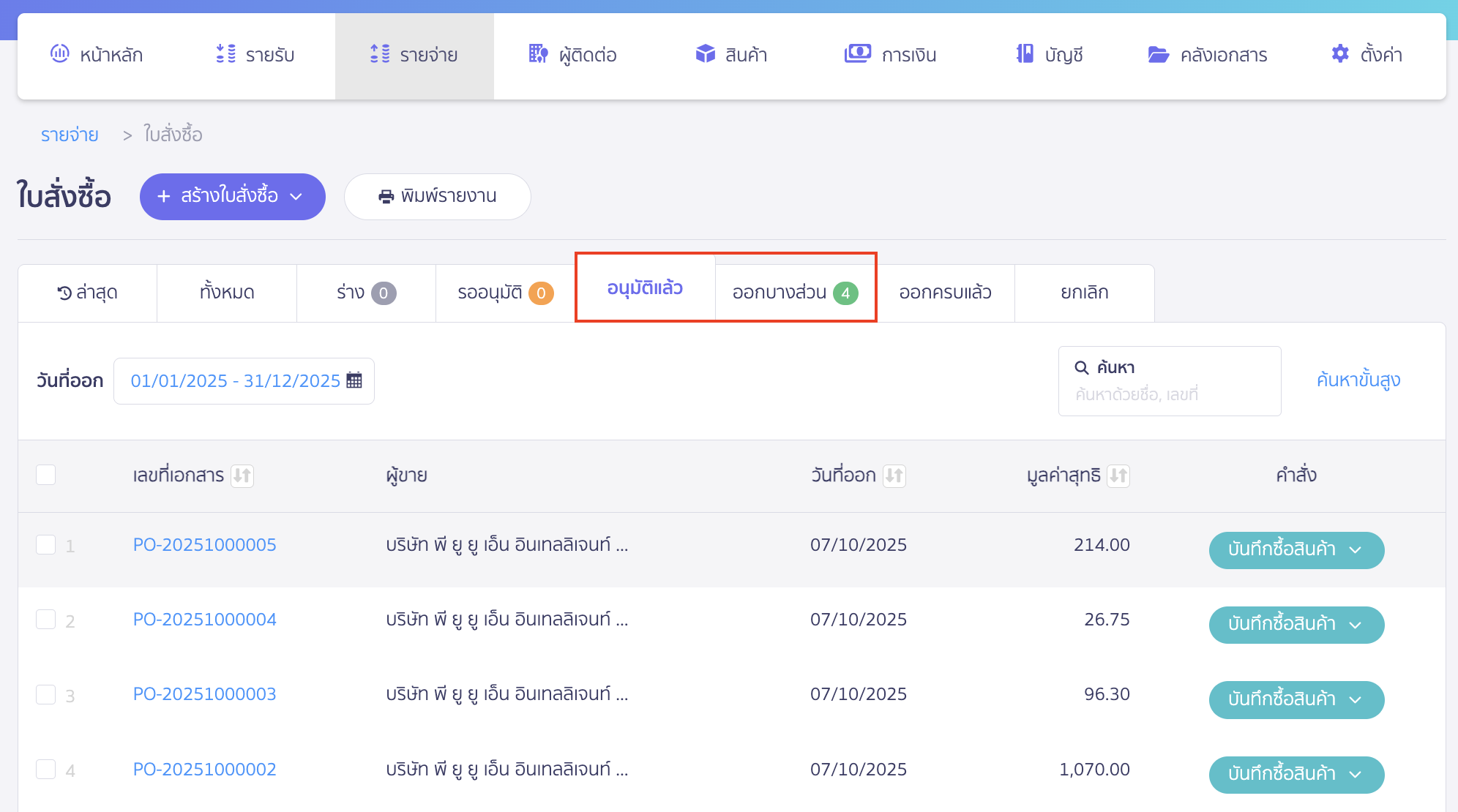
Task: Open the accounting book icon (บัญชี)
Action: tap(1025, 53)
